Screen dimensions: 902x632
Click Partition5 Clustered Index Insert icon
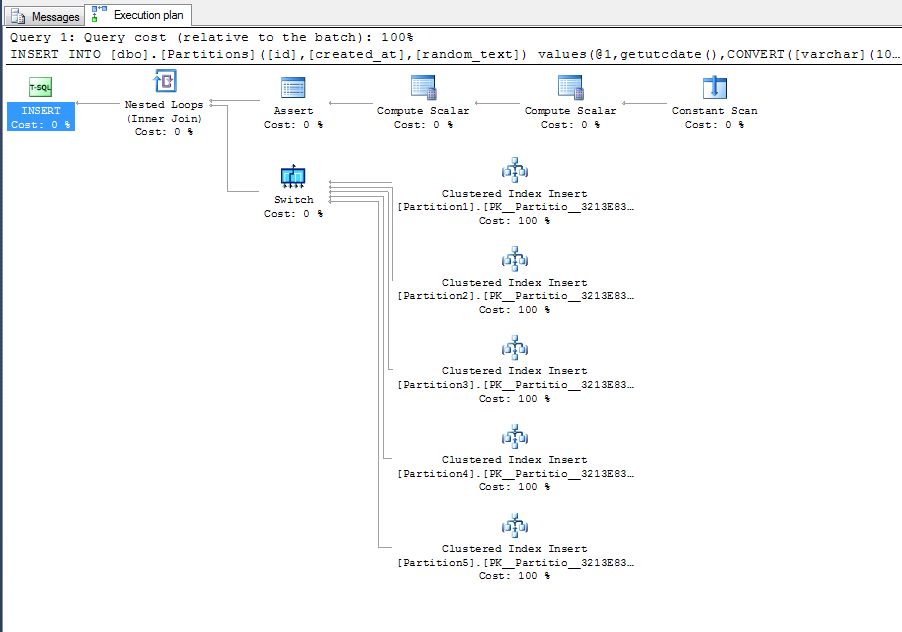pyautogui.click(x=514, y=525)
